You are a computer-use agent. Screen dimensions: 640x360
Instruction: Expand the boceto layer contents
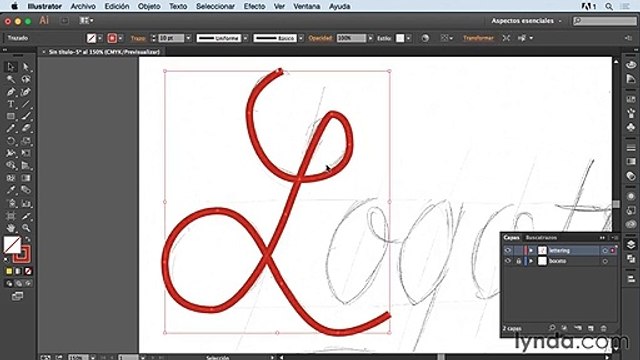pos(531,261)
